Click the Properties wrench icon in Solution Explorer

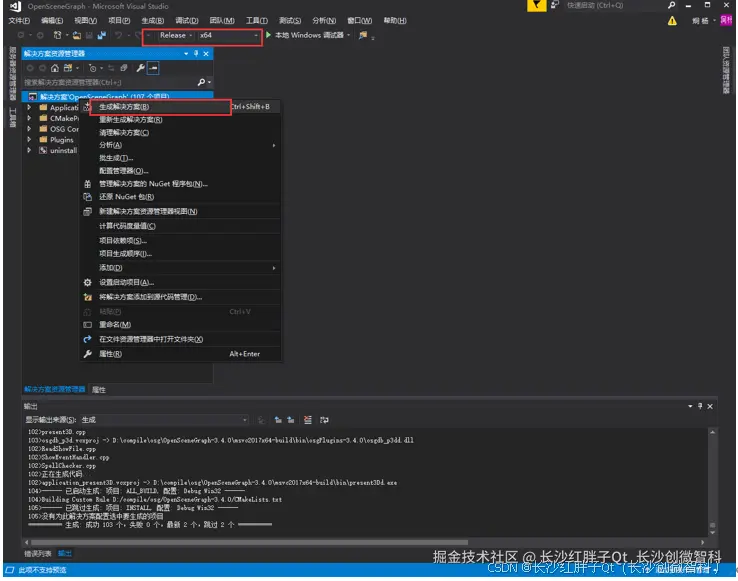click(140, 68)
